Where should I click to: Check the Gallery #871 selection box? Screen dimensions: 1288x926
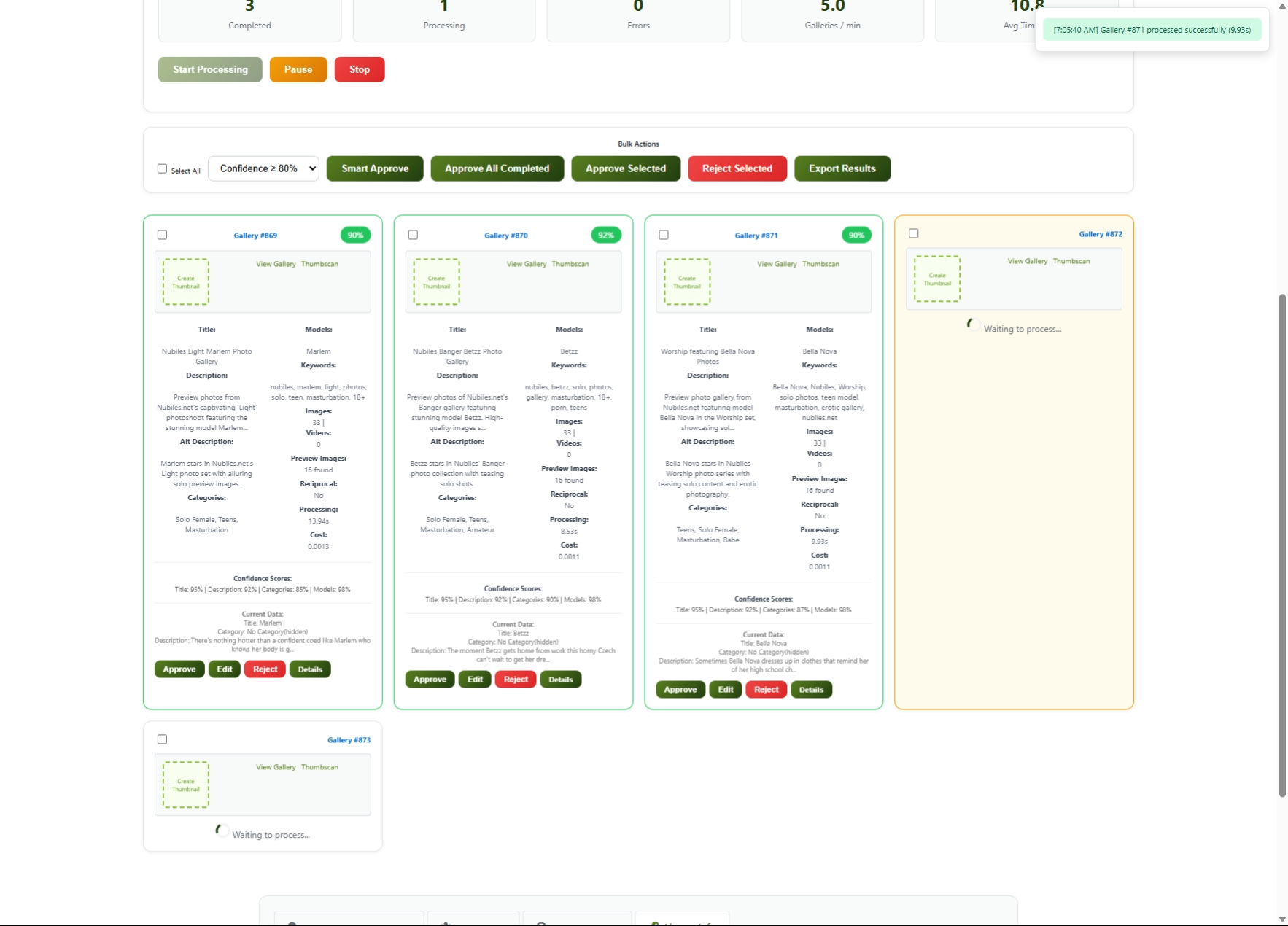pyautogui.click(x=664, y=235)
